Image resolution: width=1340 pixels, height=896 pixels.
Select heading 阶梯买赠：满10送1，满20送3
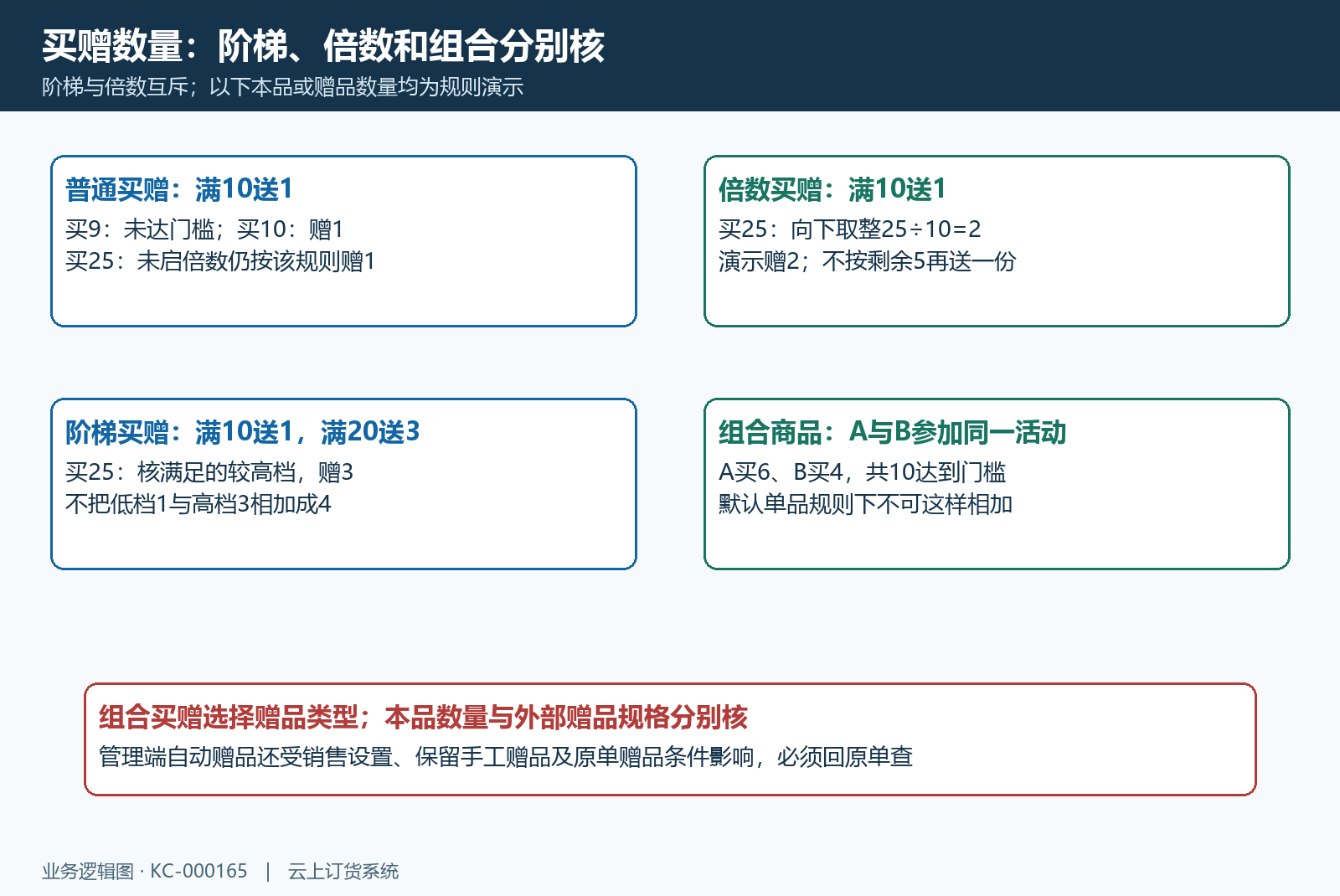click(243, 432)
